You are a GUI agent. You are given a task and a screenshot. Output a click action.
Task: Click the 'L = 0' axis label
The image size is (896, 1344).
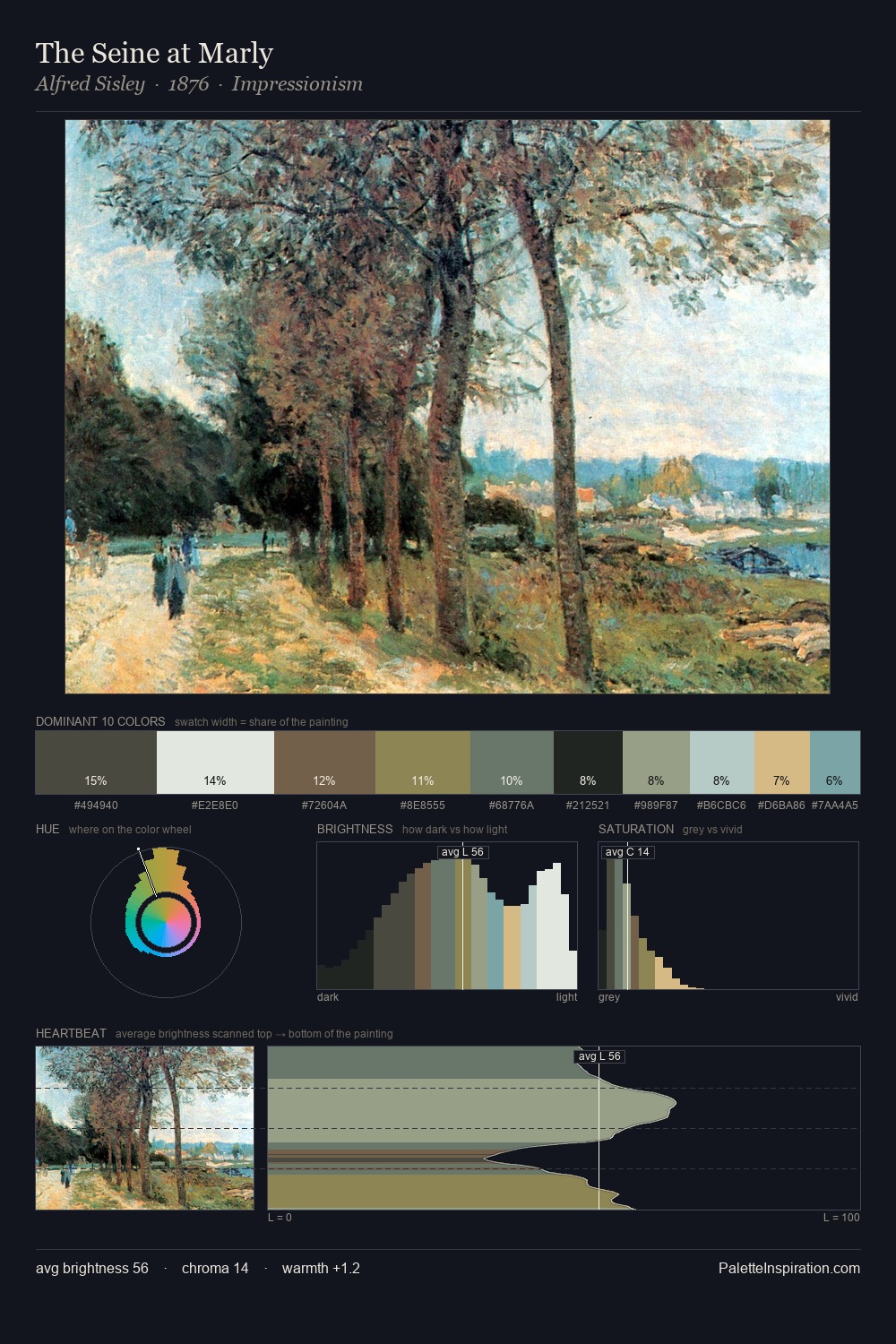pyautogui.click(x=280, y=1218)
